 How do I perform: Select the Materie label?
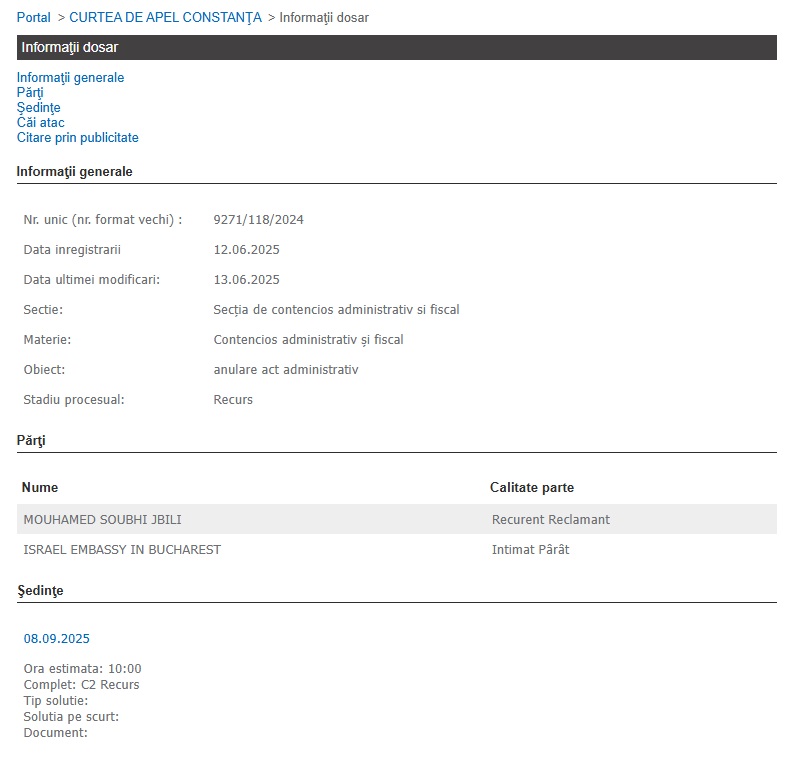click(x=47, y=339)
